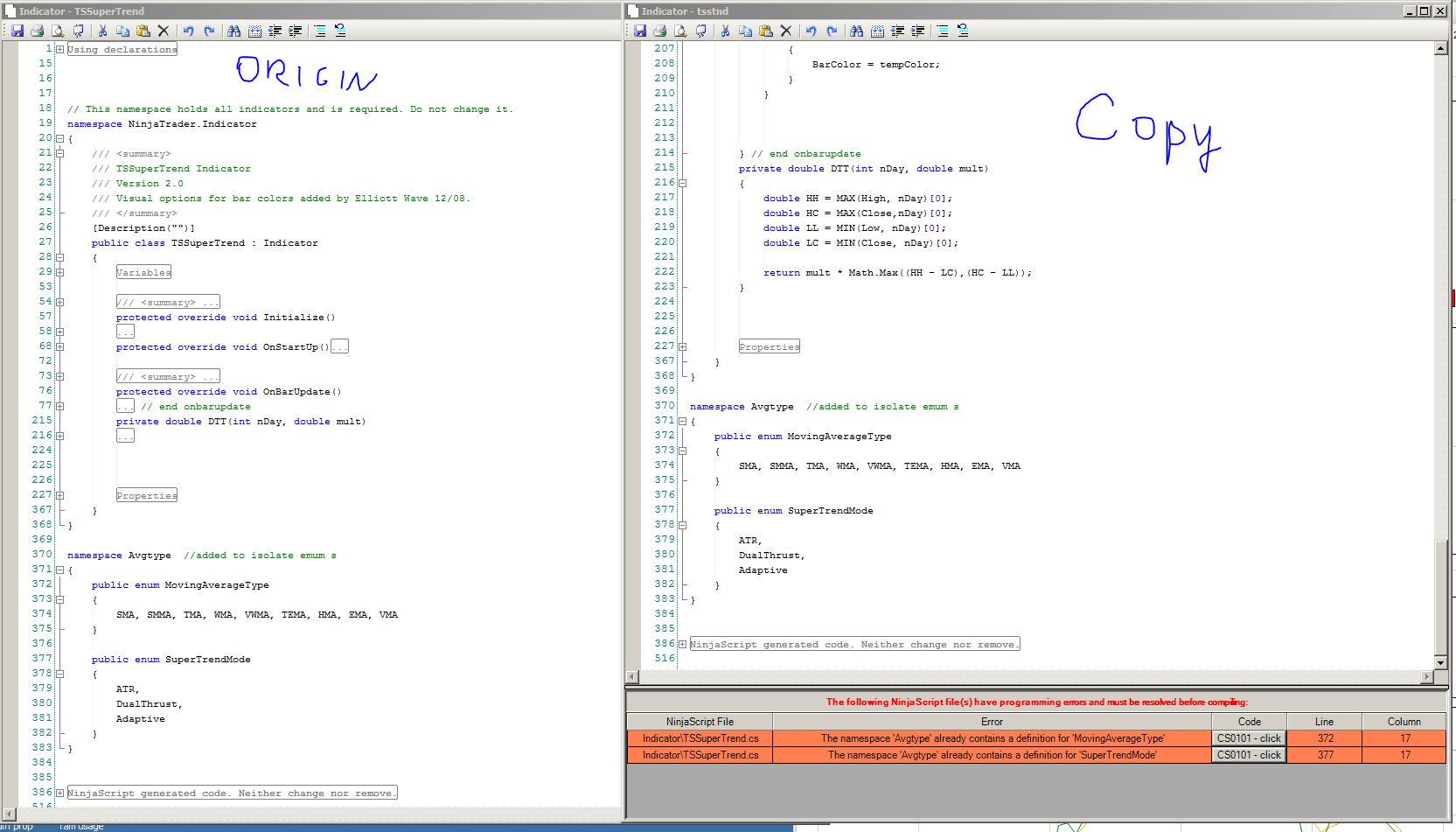
Task: Redo last edit in TSSuperTrend editor
Action: [209, 31]
